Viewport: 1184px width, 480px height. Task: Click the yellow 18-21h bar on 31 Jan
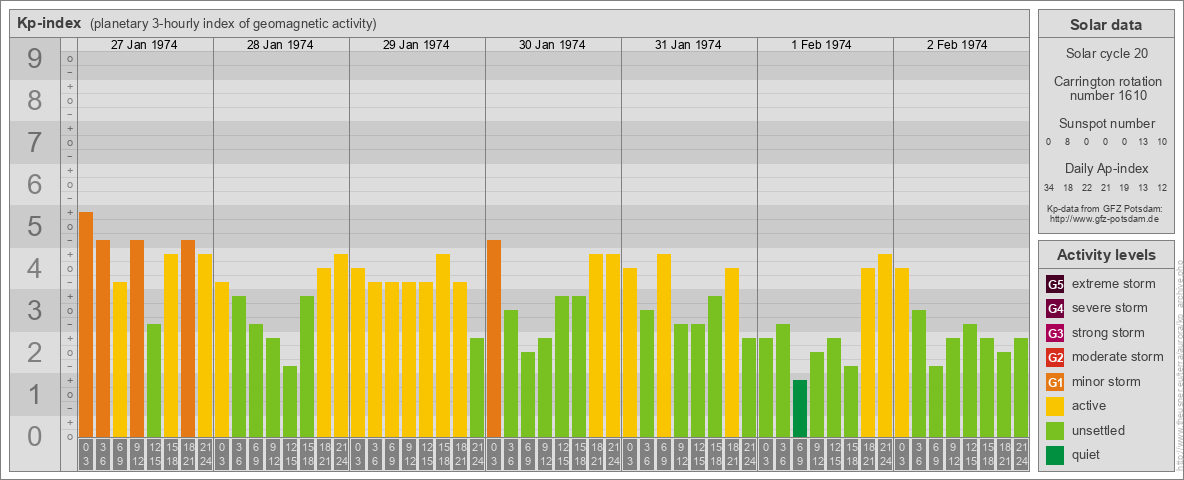pos(732,352)
